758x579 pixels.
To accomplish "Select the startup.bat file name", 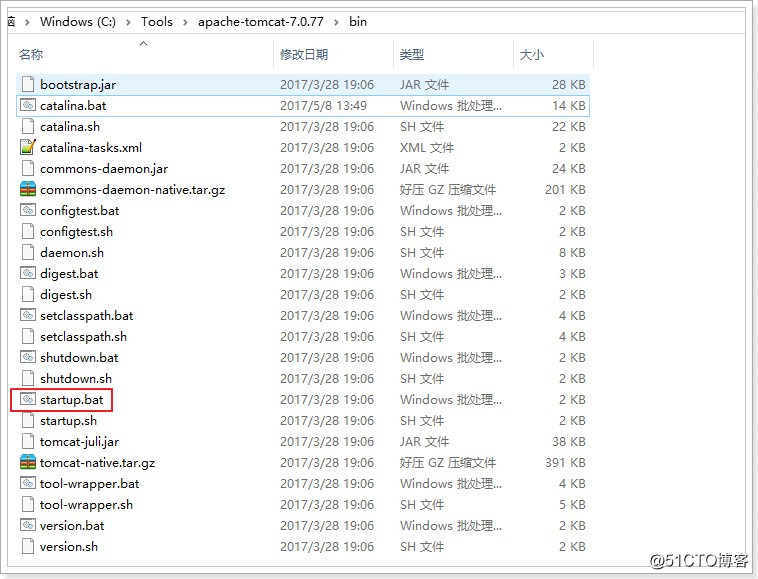I will point(72,400).
